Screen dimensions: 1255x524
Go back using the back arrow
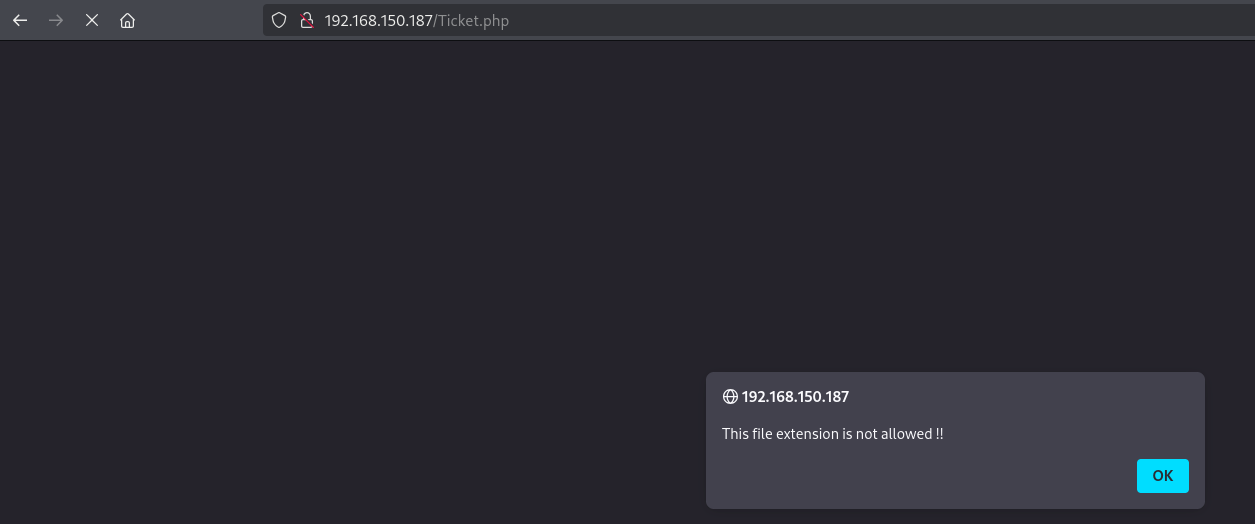[20, 20]
